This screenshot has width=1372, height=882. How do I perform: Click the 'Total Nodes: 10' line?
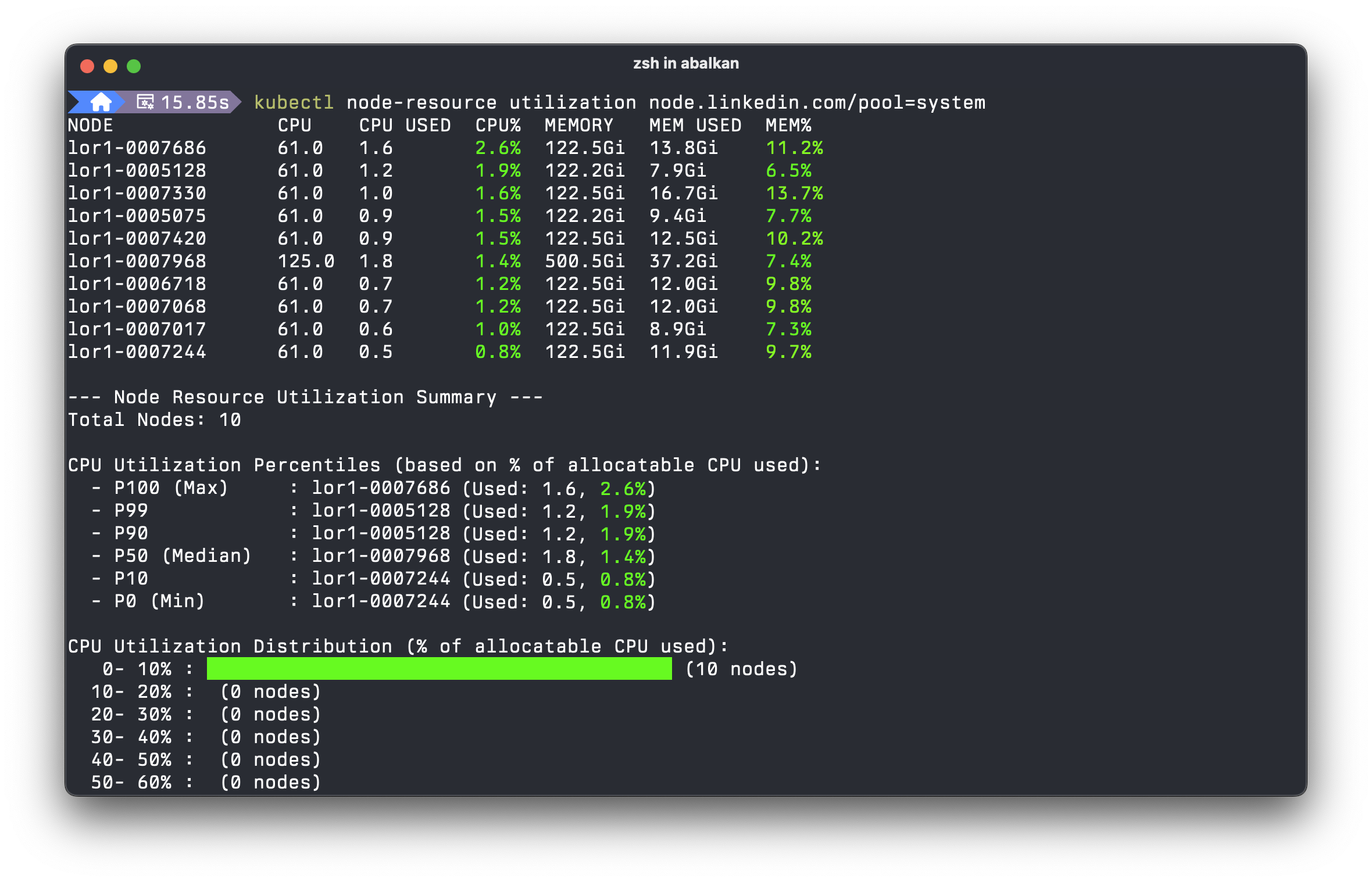pyautogui.click(x=154, y=420)
